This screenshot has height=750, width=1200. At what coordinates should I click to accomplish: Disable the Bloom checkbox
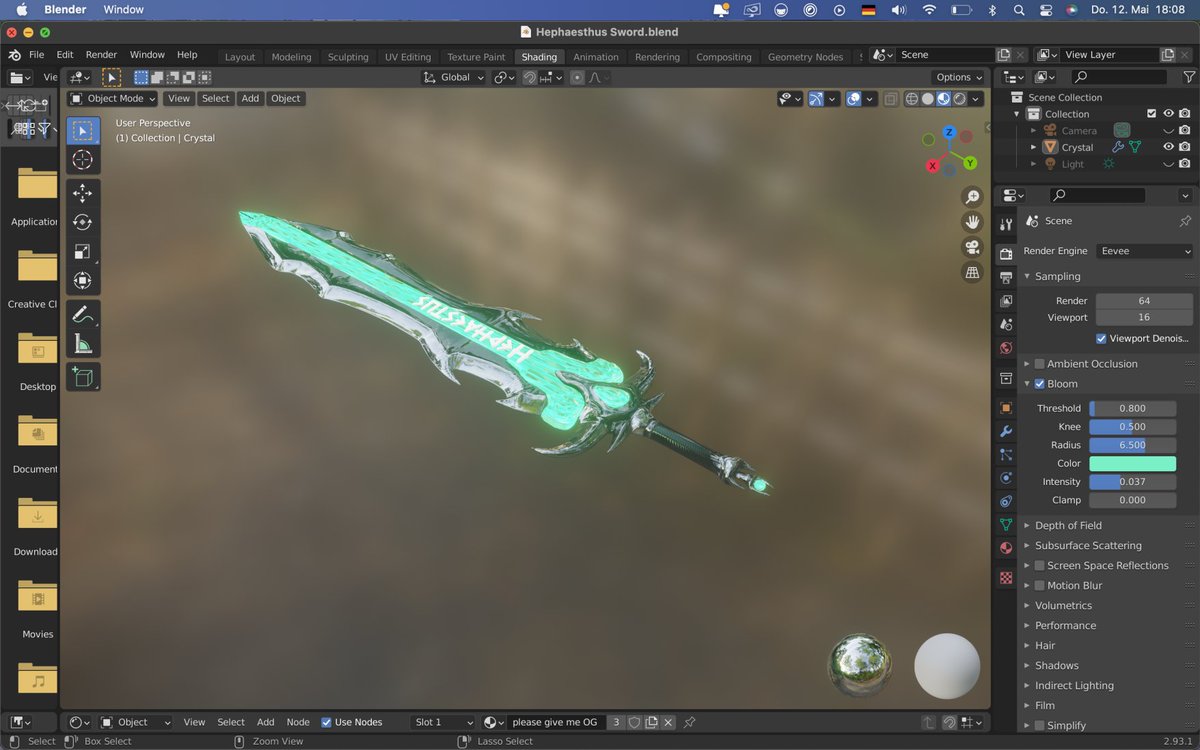(1039, 384)
